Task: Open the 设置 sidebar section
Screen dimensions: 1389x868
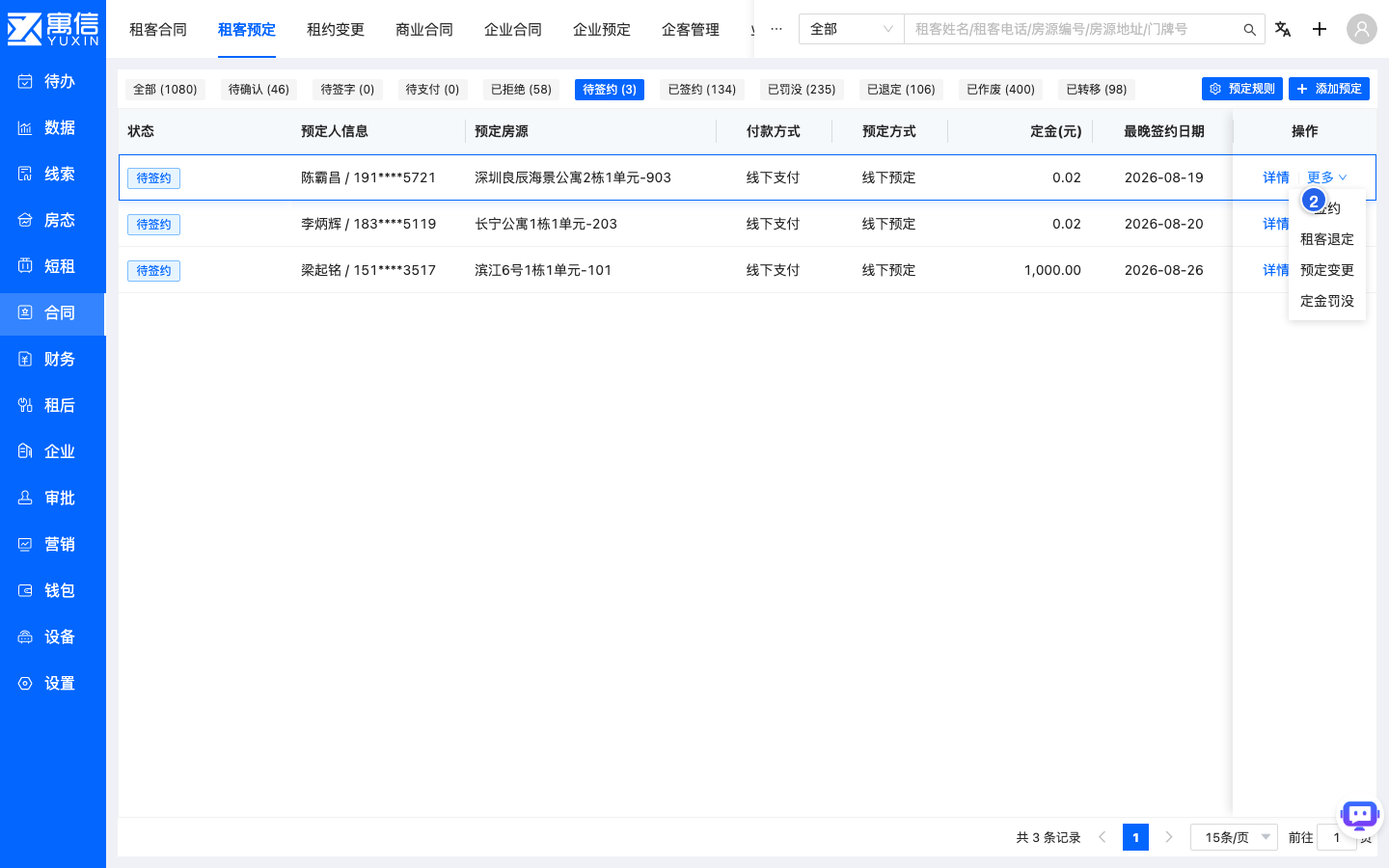Action: click(52, 683)
